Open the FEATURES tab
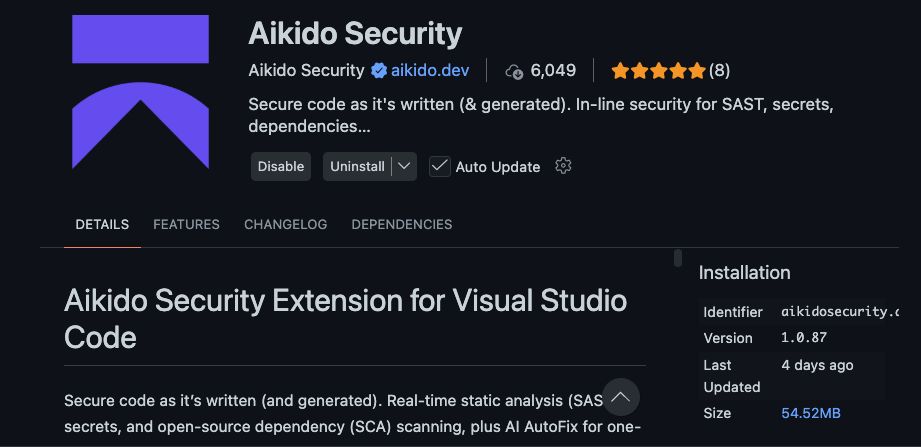The height and width of the screenshot is (447, 921). [186, 224]
